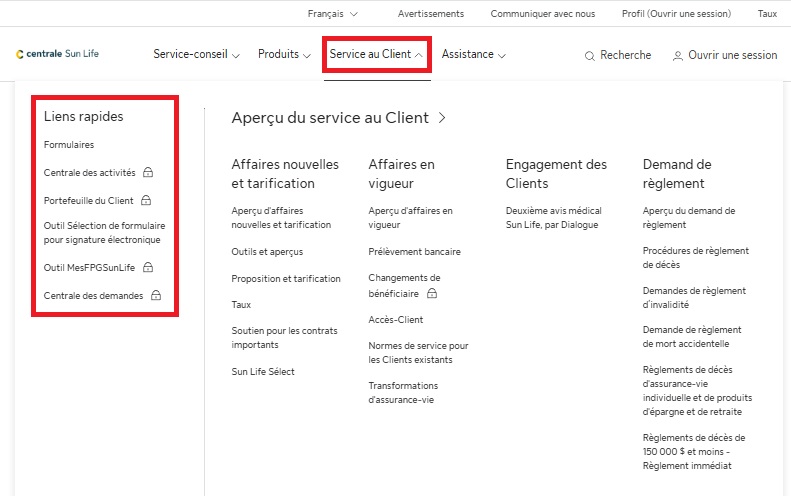This screenshot has height=496, width=791.
Task: Click lock icon beside Changements de bénéficiaire
Action: [432, 294]
